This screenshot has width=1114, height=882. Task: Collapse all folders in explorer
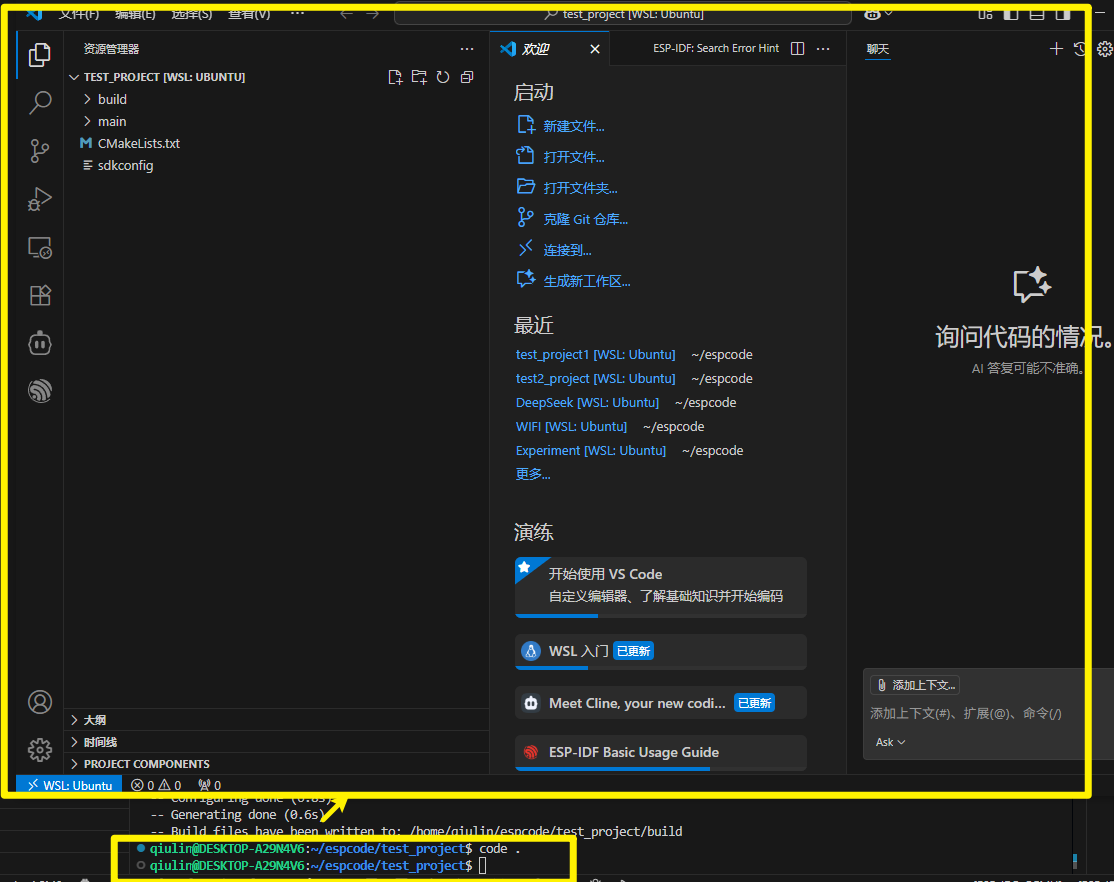467,77
